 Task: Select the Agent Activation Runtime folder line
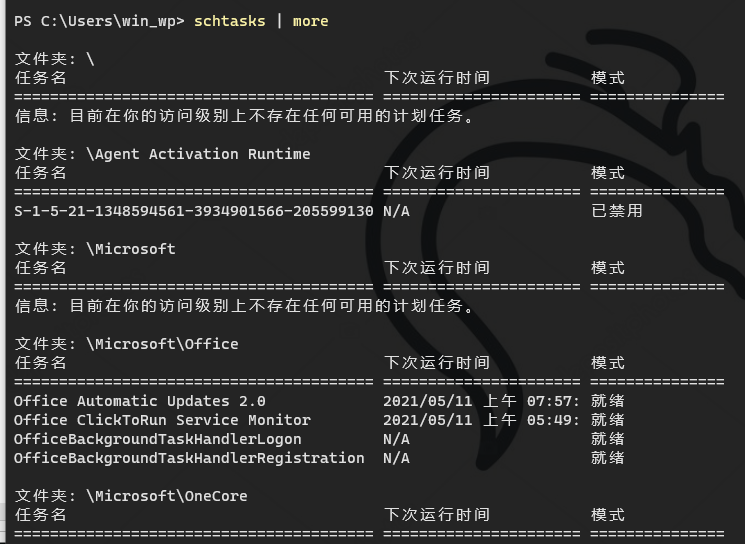click(162, 154)
